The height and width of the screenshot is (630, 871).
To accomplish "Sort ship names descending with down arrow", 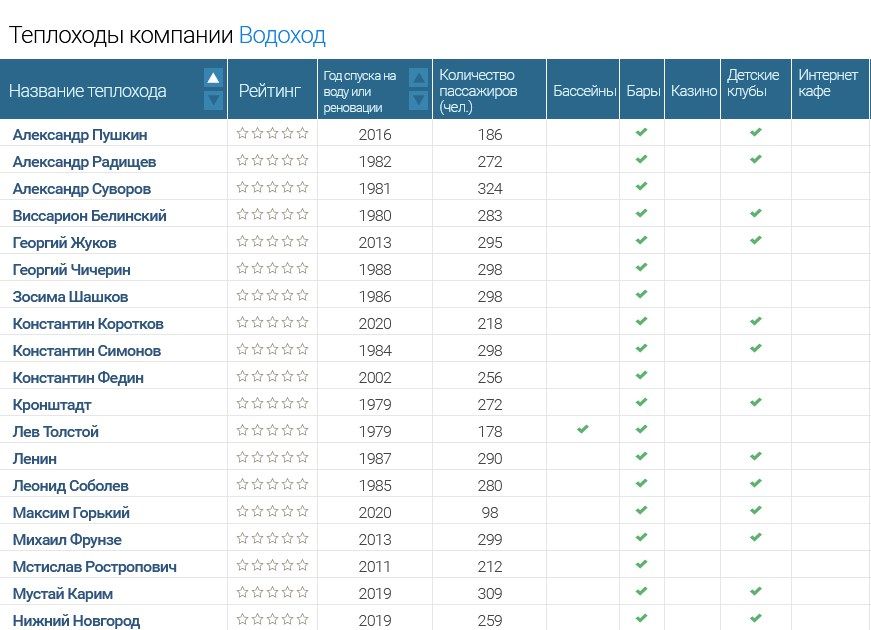I will pos(213,100).
